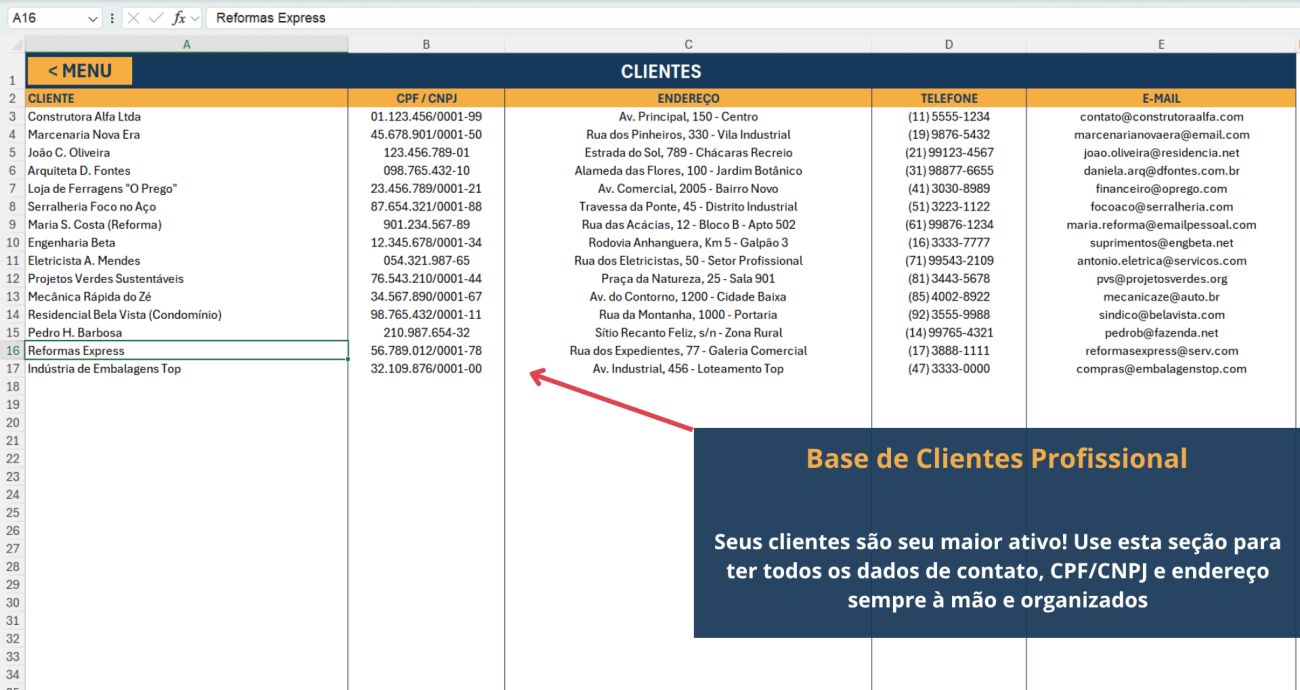This screenshot has height=690, width=1300.
Task: Select the CPF/CNPJ column header cell
Action: tap(426, 98)
